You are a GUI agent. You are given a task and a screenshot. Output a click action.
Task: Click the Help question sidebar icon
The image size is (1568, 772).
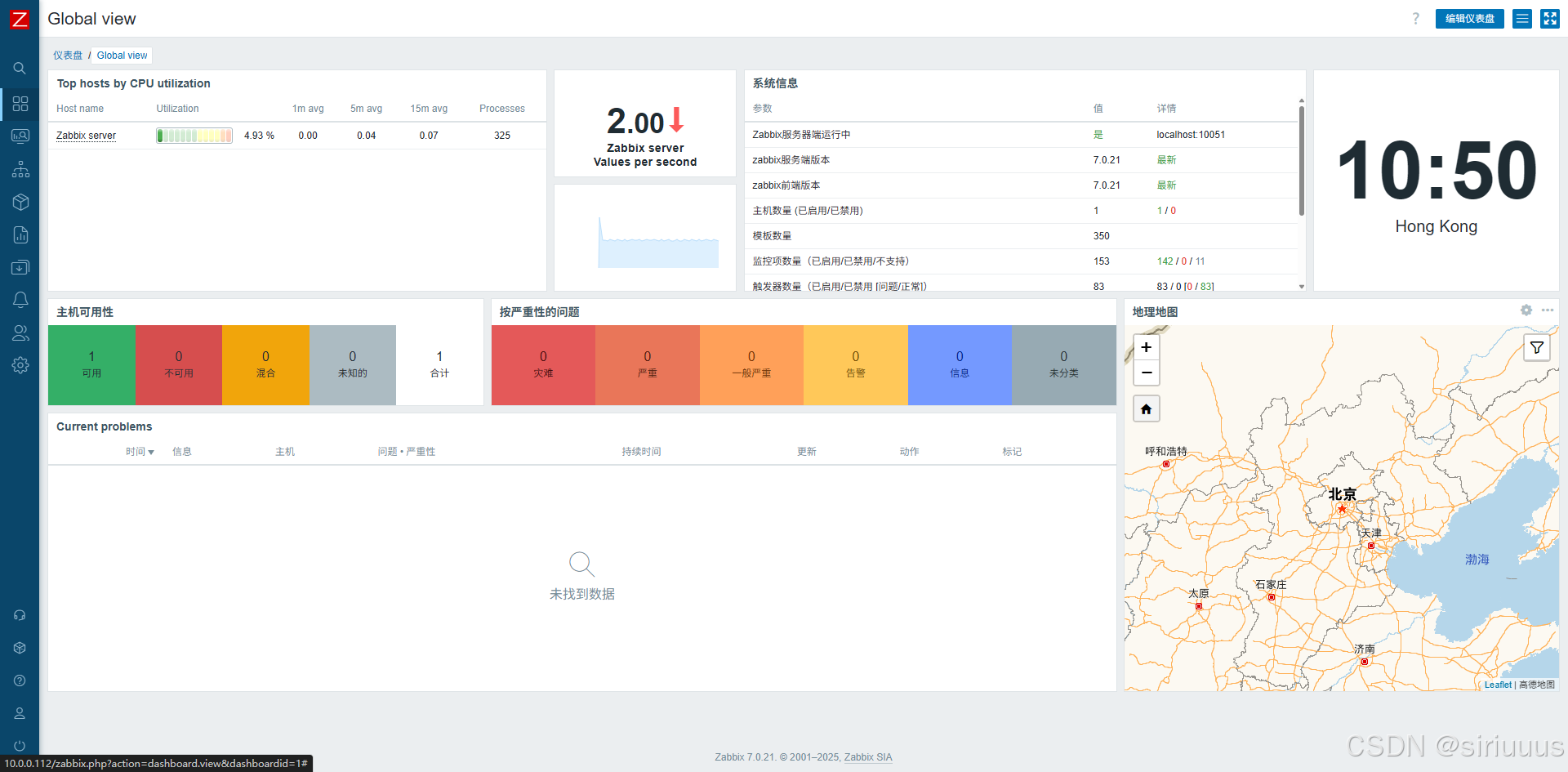(20, 681)
